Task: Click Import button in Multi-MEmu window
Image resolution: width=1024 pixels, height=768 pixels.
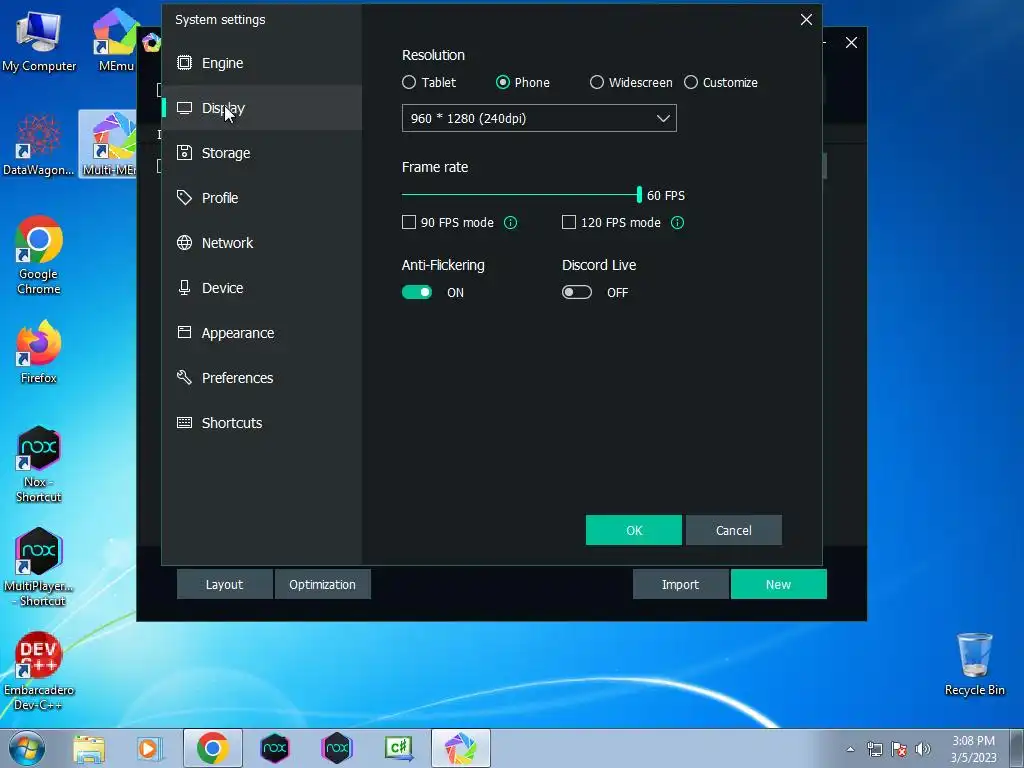Action: click(680, 584)
